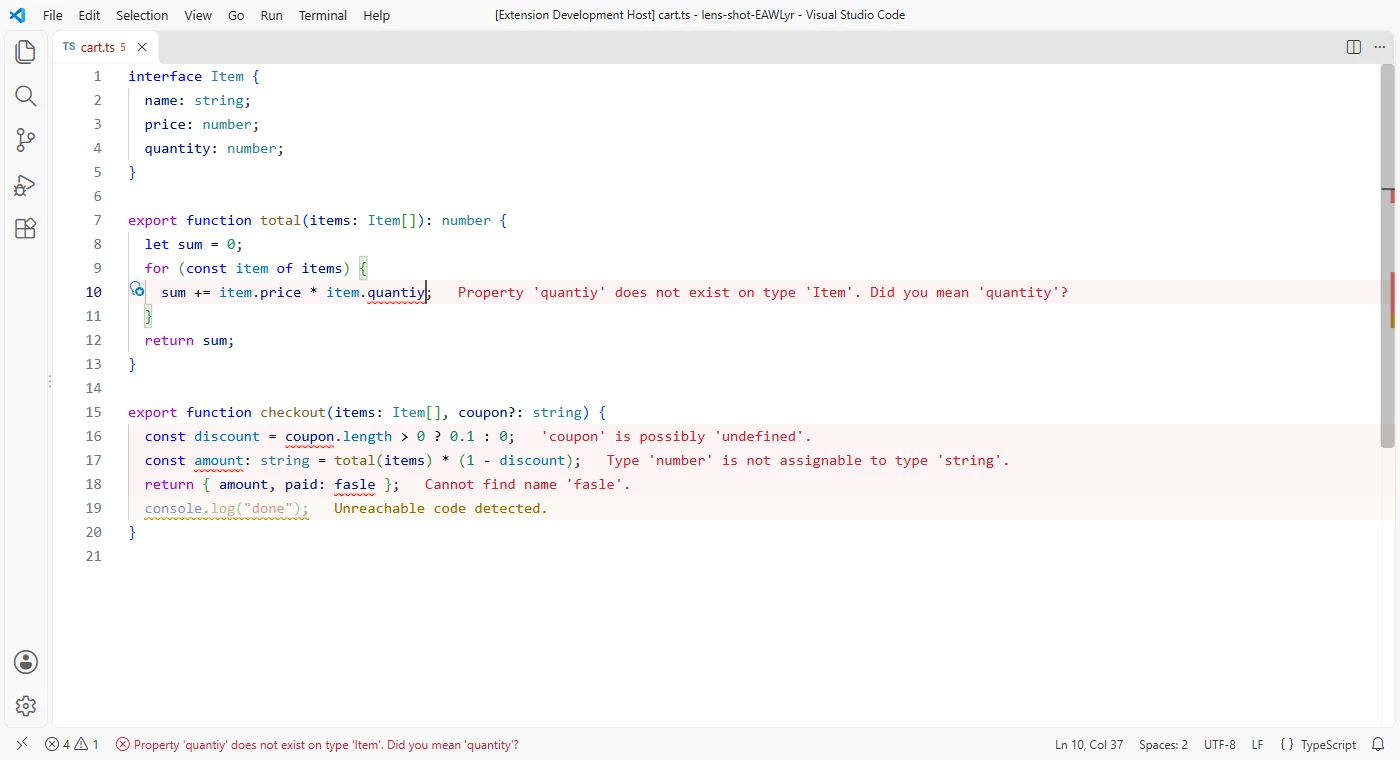Open the Run and Debug view

pos(26,185)
